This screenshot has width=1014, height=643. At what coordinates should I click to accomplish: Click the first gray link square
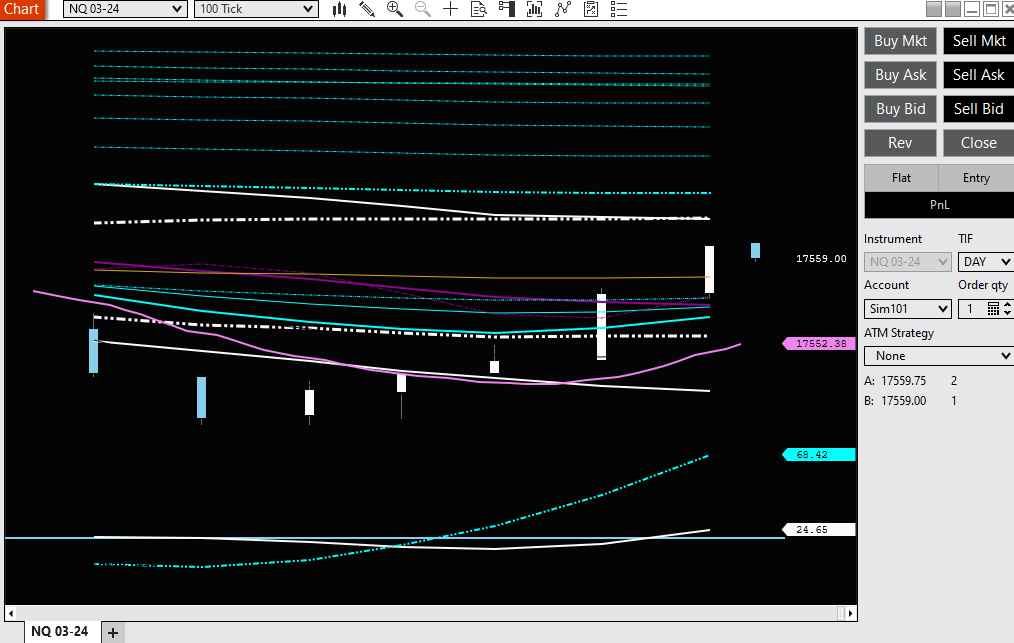point(934,9)
